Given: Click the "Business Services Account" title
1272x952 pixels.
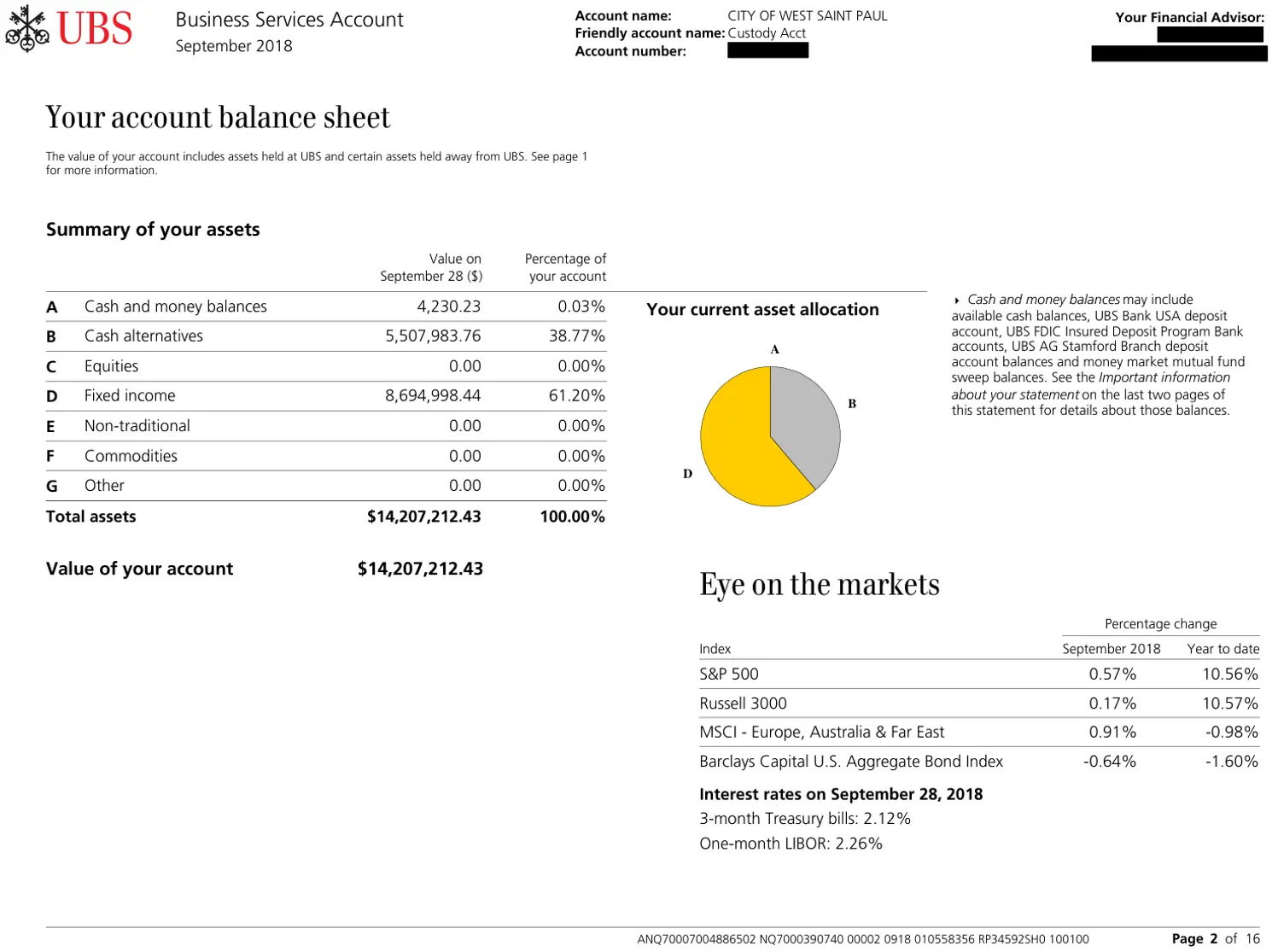Looking at the screenshot, I should coord(289,20).
